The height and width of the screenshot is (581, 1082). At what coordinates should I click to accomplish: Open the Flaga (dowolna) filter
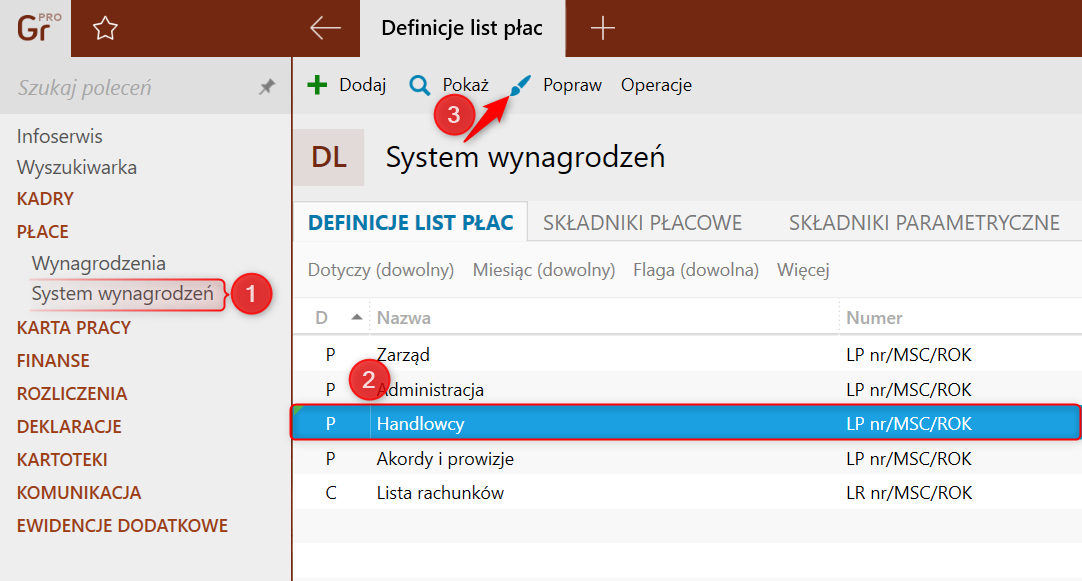coord(696,270)
